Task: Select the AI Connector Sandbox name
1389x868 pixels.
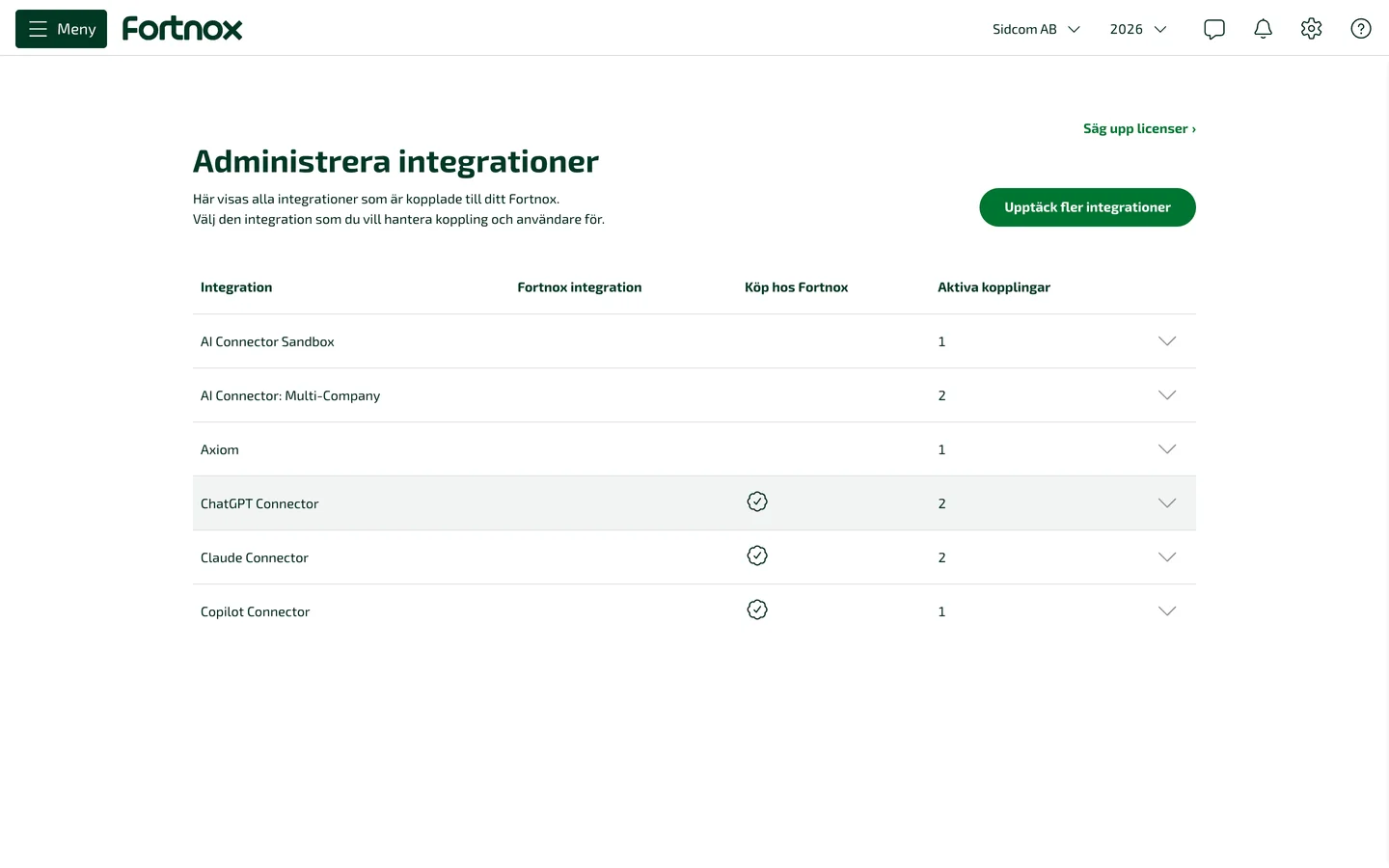Action: tap(267, 341)
